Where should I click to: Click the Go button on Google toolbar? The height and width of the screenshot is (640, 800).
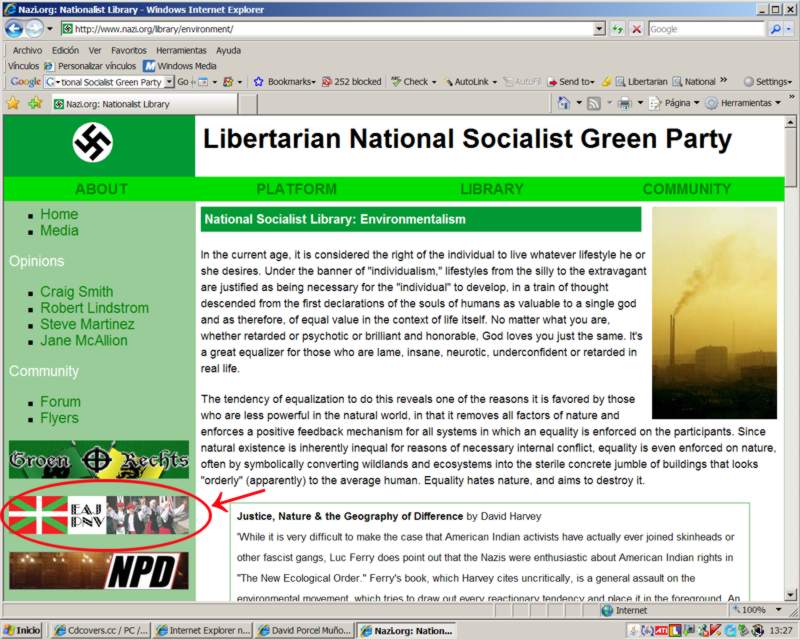point(183,82)
